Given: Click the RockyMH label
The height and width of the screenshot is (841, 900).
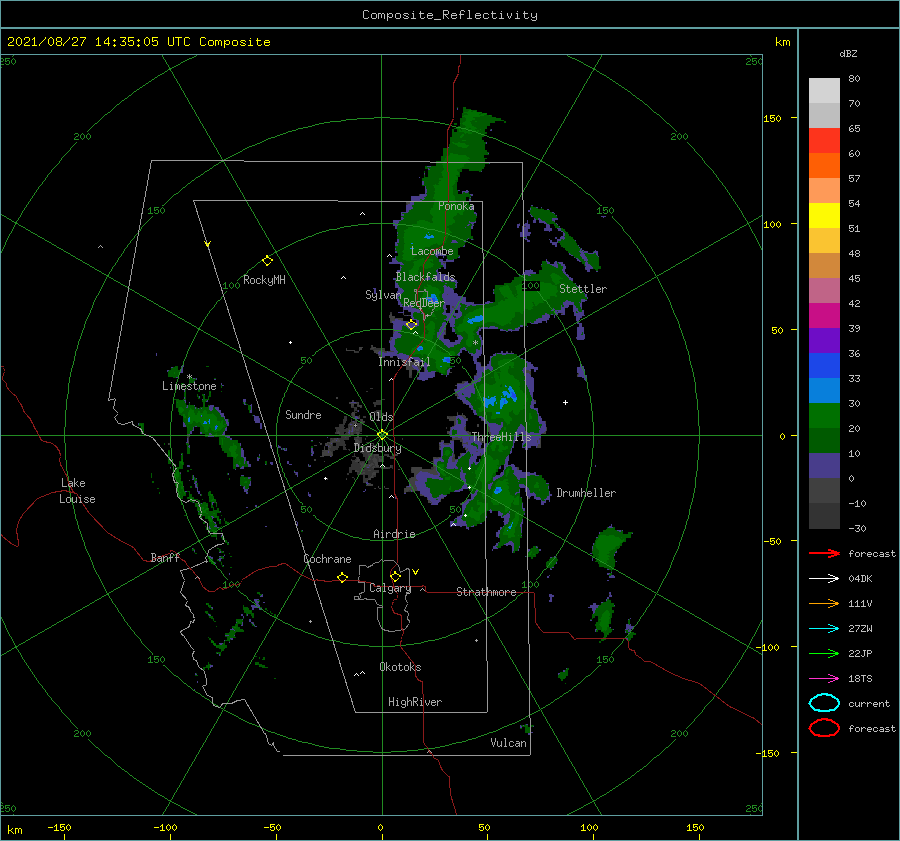Looking at the screenshot, I should click(264, 280).
